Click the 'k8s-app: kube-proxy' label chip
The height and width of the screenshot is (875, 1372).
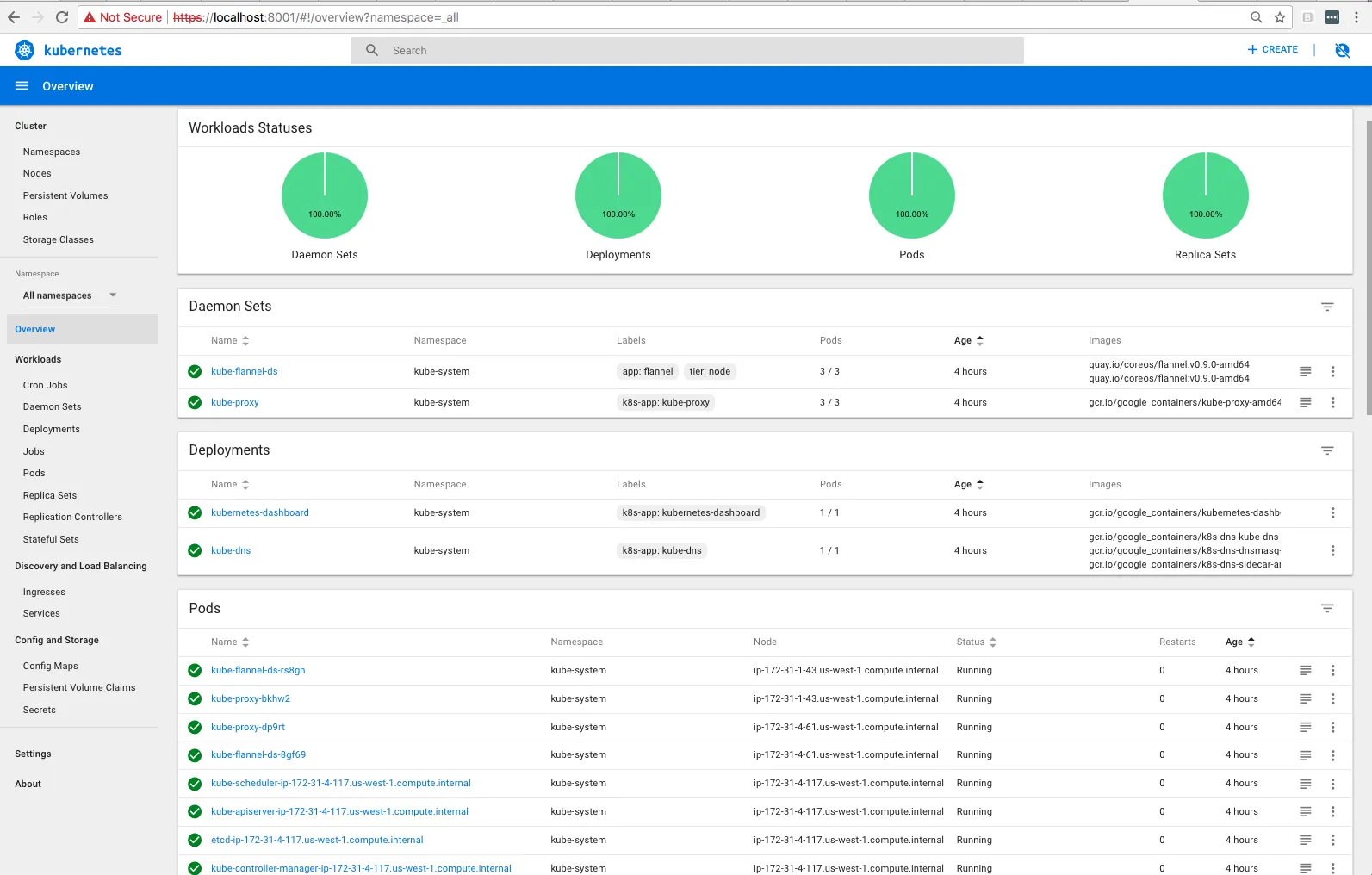[x=666, y=402]
